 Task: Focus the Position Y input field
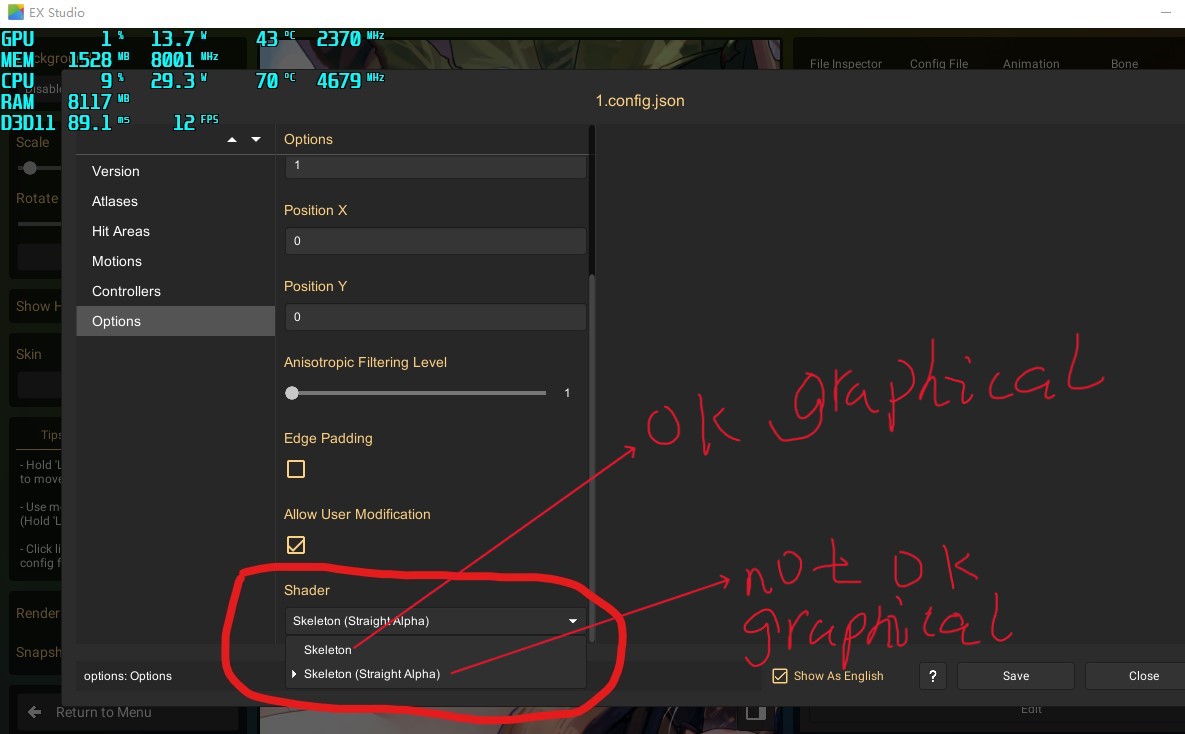[x=435, y=317]
